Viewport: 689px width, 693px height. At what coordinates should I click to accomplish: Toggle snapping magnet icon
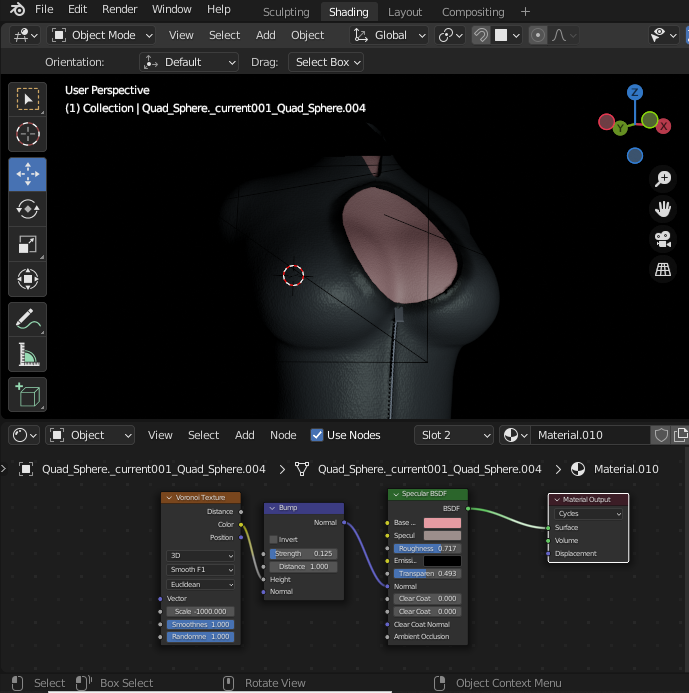pyautogui.click(x=481, y=35)
